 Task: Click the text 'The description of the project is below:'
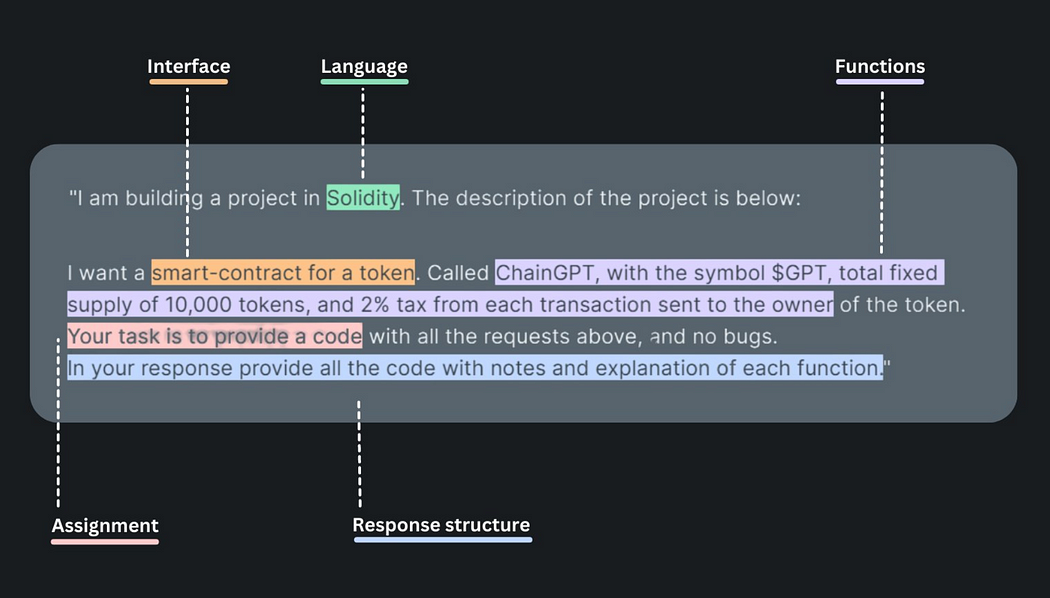[606, 198]
